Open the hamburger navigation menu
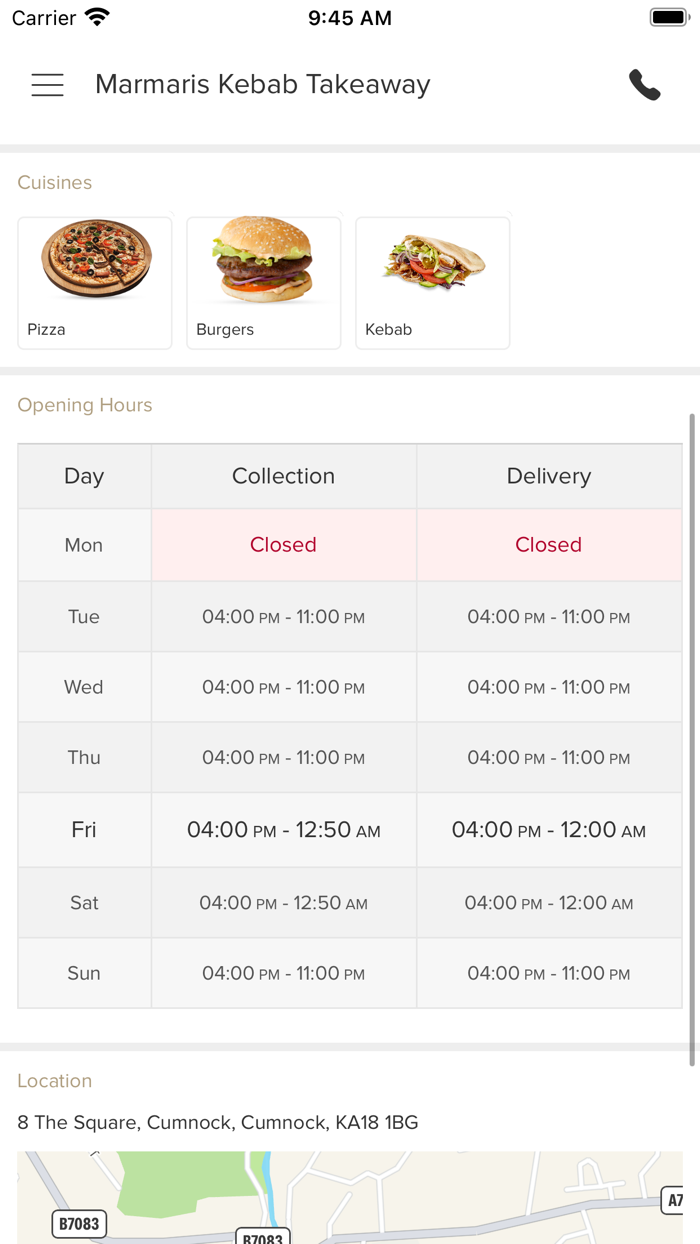 pyautogui.click(x=47, y=85)
